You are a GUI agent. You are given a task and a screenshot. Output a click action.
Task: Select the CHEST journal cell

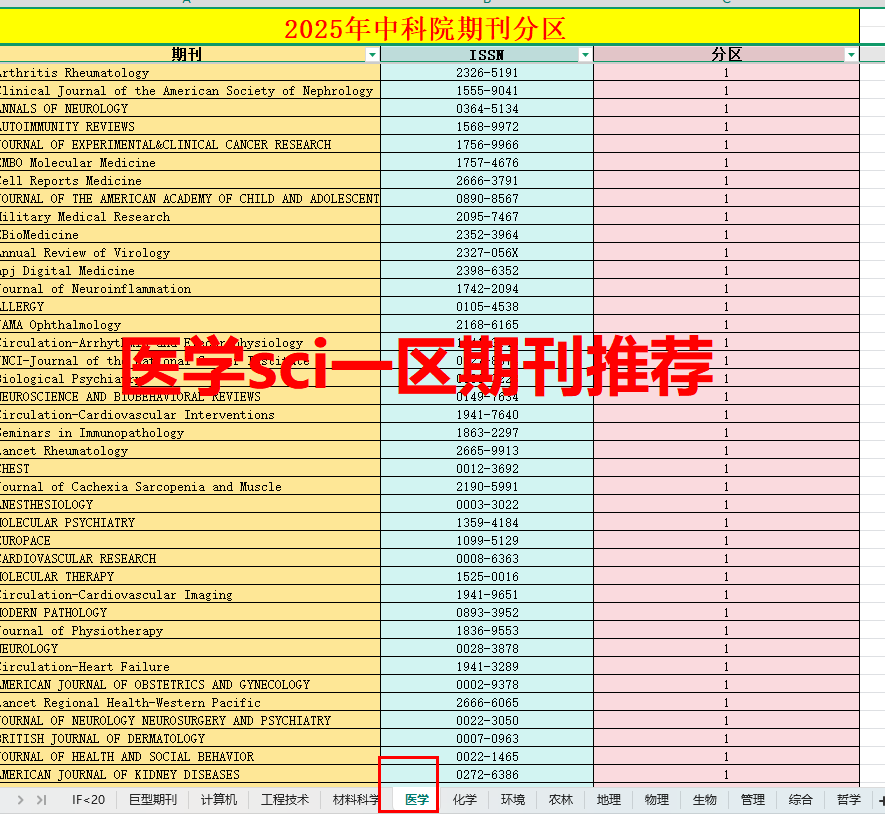click(x=190, y=469)
